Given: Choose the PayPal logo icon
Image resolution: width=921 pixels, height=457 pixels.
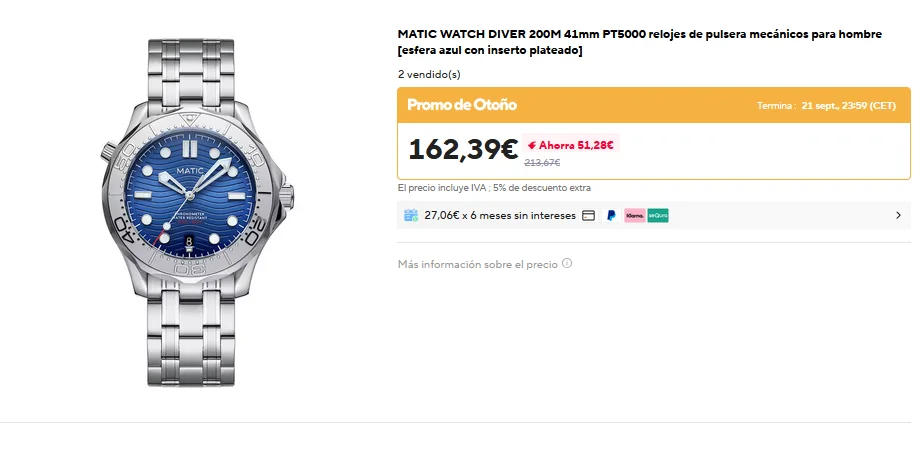Looking at the screenshot, I should click(611, 216).
